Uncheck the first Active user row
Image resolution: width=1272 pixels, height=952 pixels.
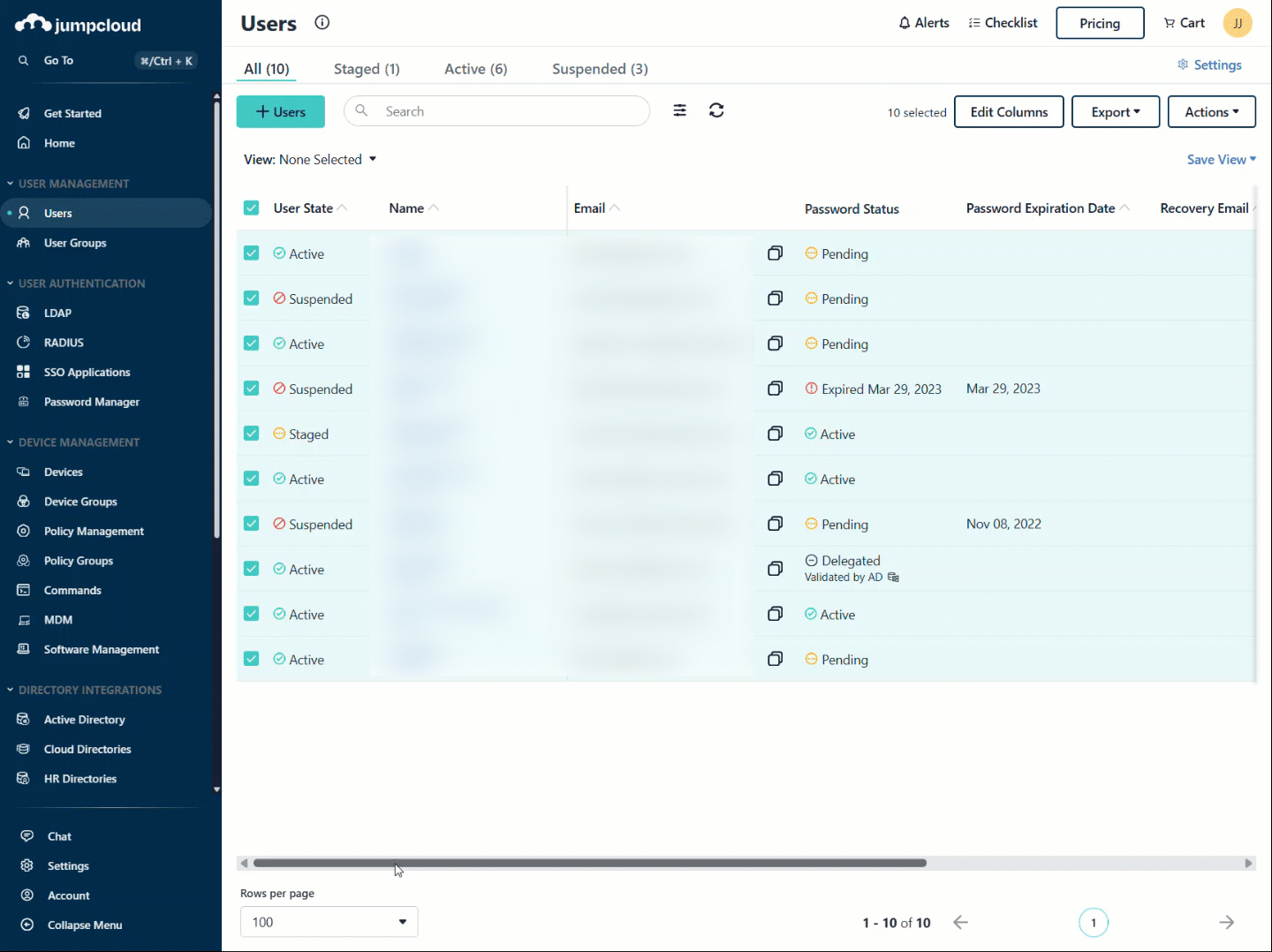pos(252,253)
